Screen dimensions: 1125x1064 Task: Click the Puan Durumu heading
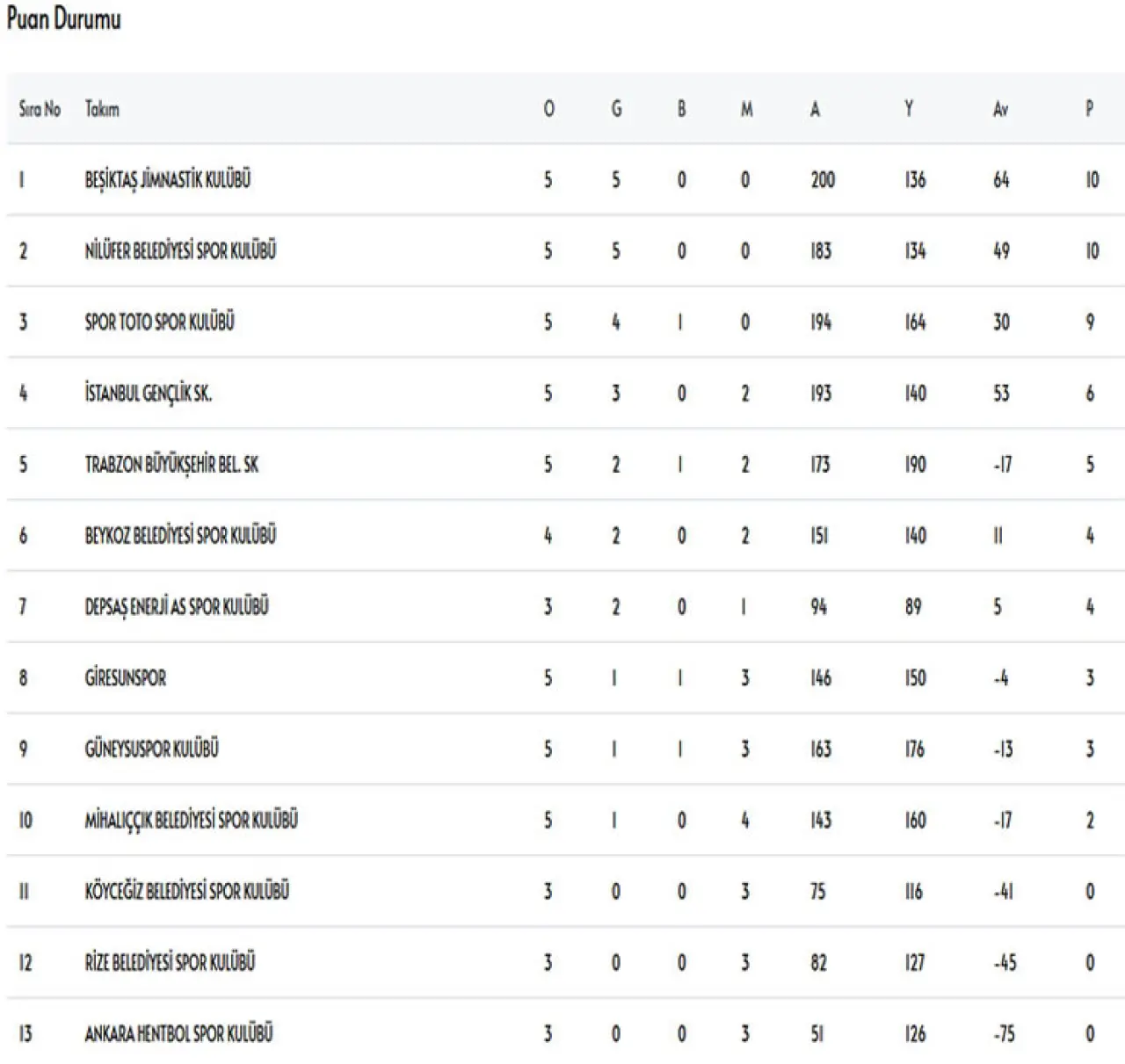click(x=63, y=20)
